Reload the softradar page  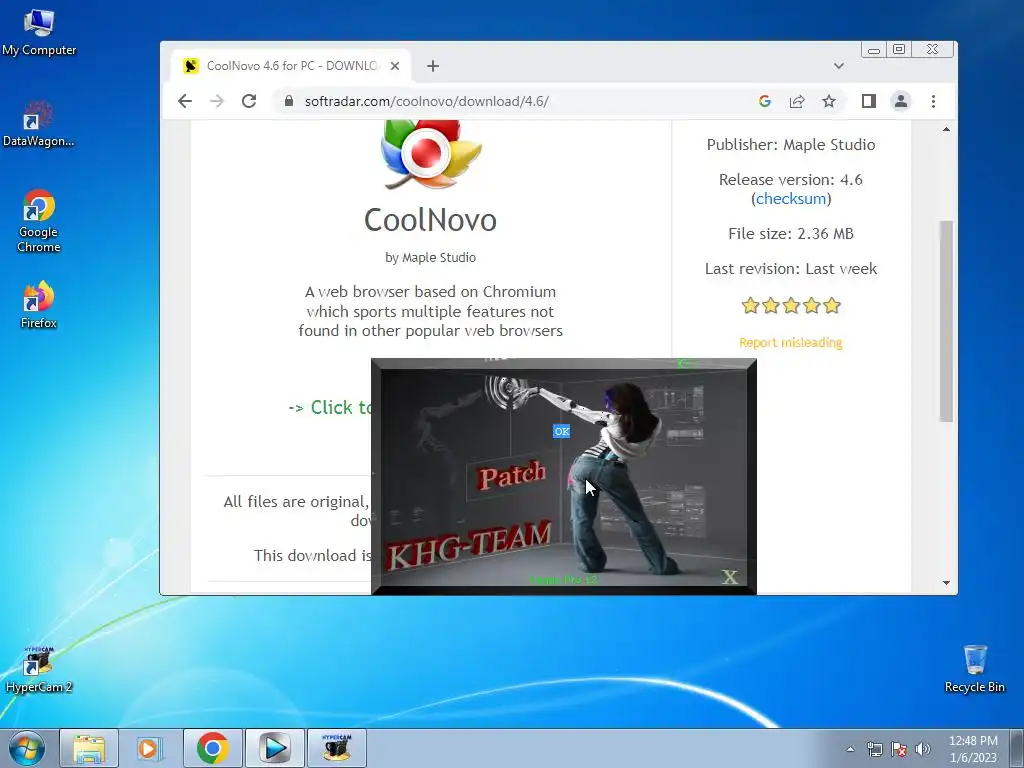coord(249,101)
